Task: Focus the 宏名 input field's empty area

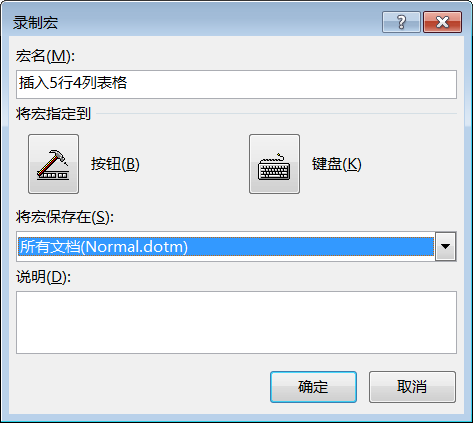Action: pos(292,84)
